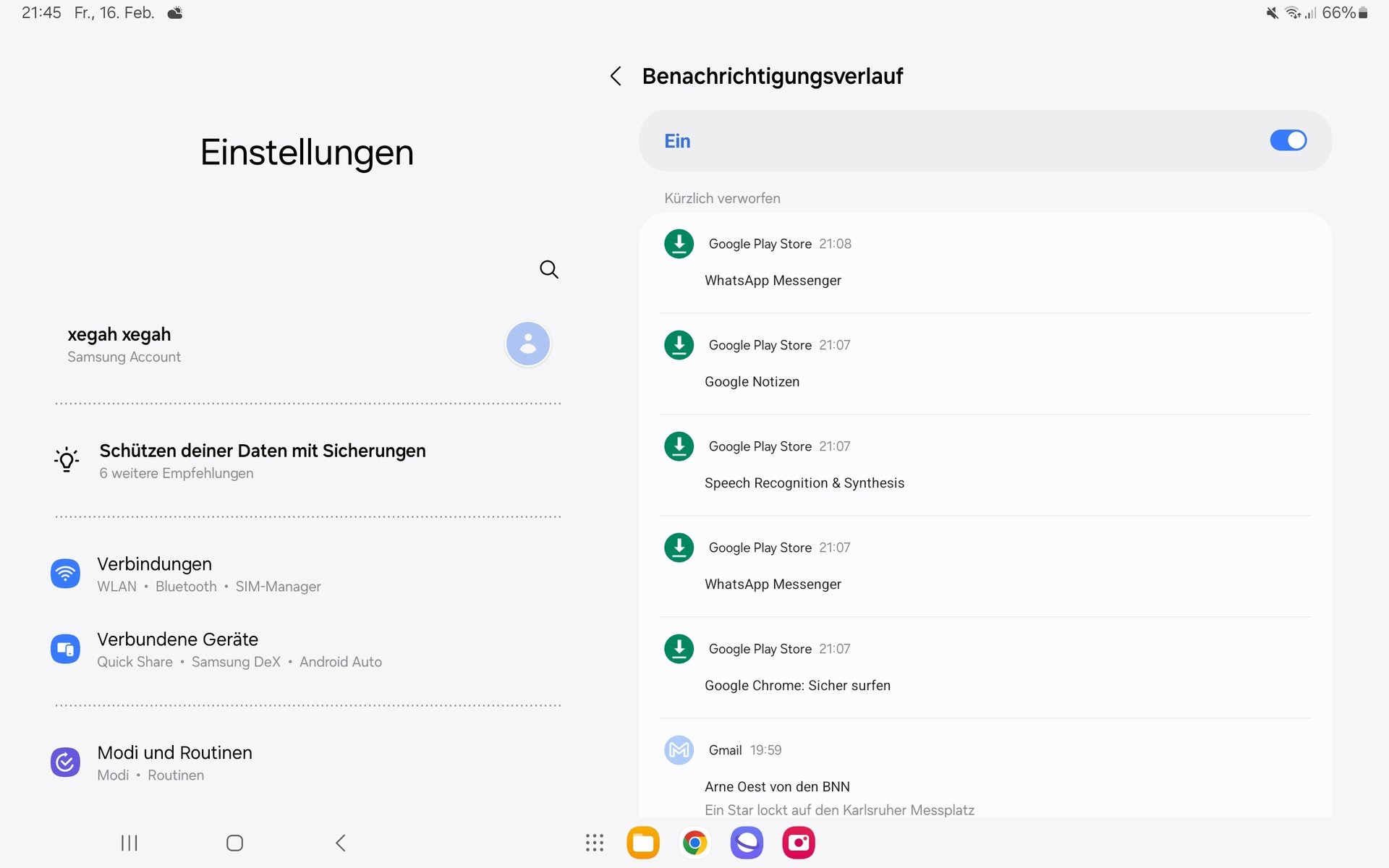Launch the yellow My Files app
Viewport: 1389px width, 868px height.
pyautogui.click(x=643, y=843)
